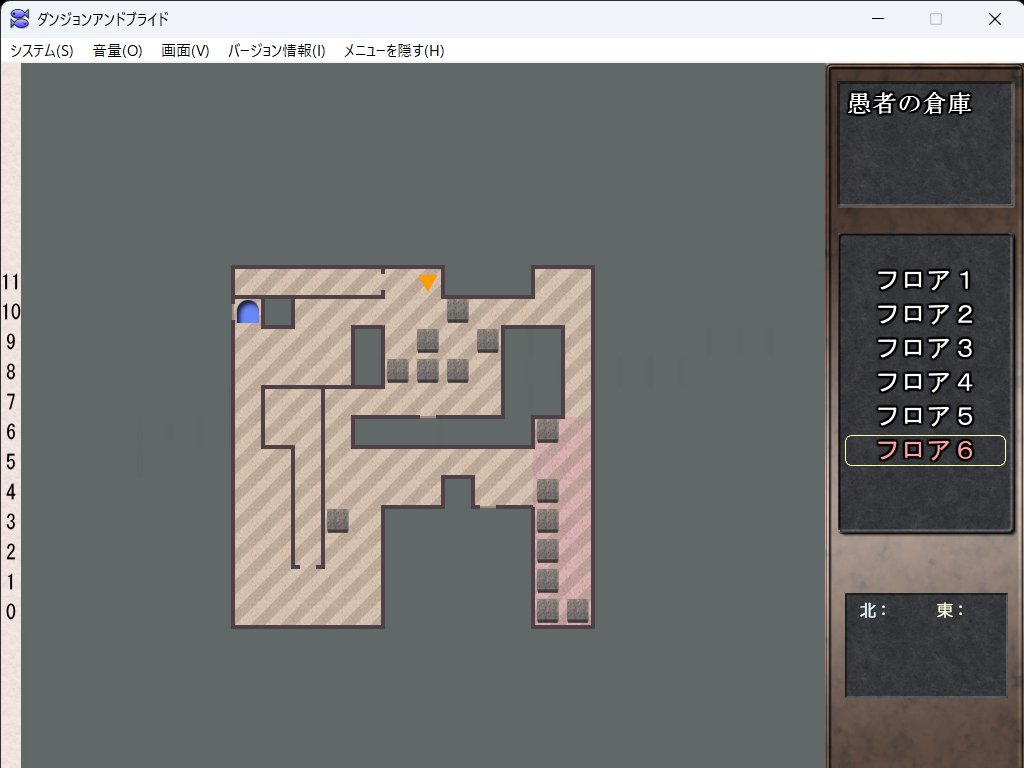Click the middle stone block in row 9

click(428, 340)
